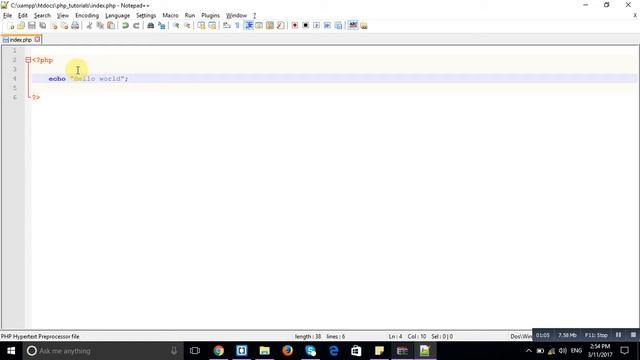Screen dimensions: 640x360
Task: Stop macro recording toolbar button
Action: pyautogui.click(x=305, y=26)
